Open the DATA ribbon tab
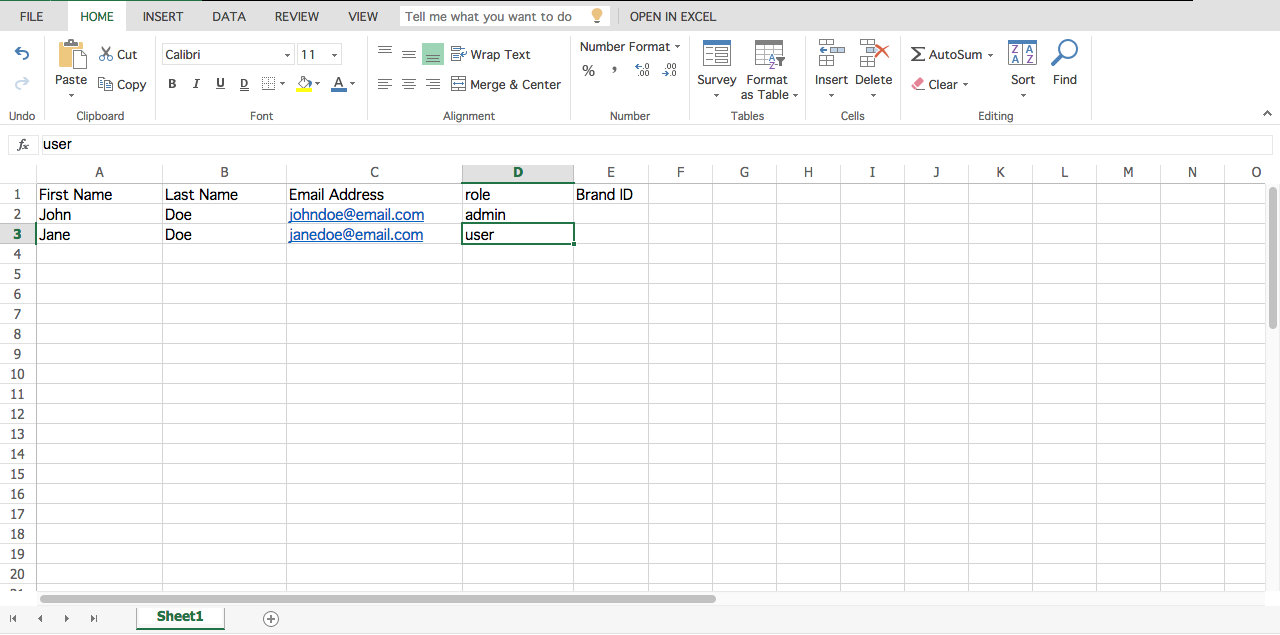 (229, 16)
